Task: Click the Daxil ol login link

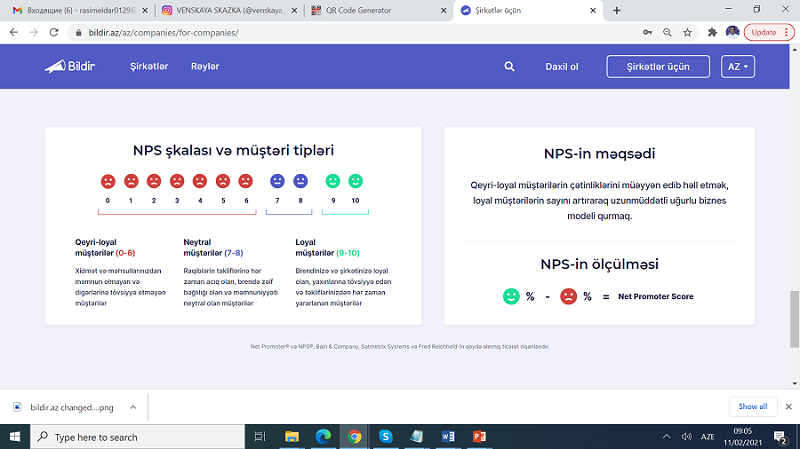Action: pyautogui.click(x=562, y=67)
